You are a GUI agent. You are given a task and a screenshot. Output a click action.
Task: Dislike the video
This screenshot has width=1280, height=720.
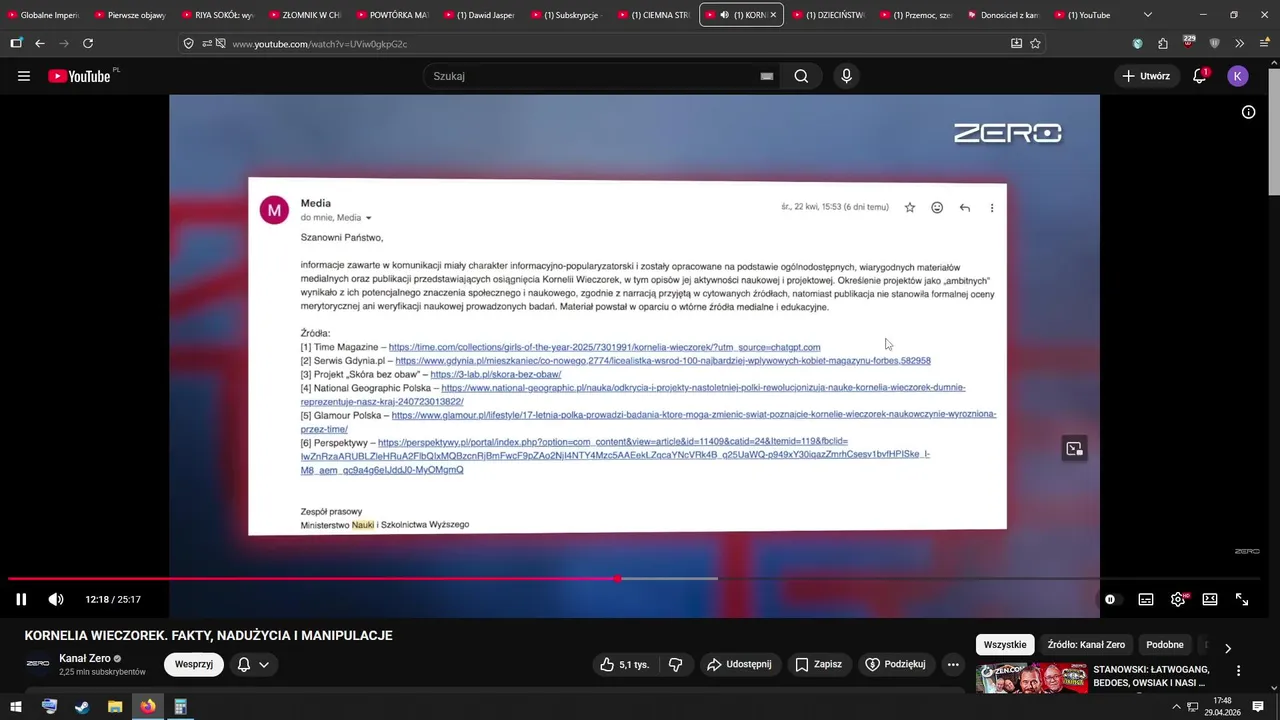676,664
